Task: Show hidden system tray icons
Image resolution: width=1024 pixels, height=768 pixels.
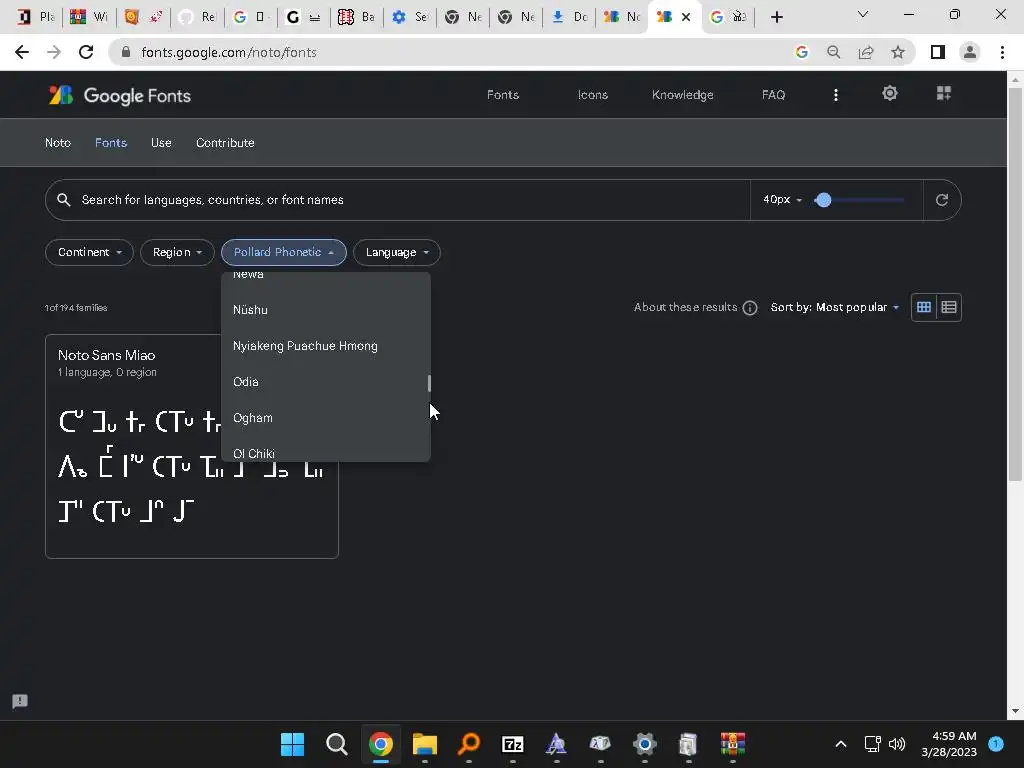Action: pos(841,744)
